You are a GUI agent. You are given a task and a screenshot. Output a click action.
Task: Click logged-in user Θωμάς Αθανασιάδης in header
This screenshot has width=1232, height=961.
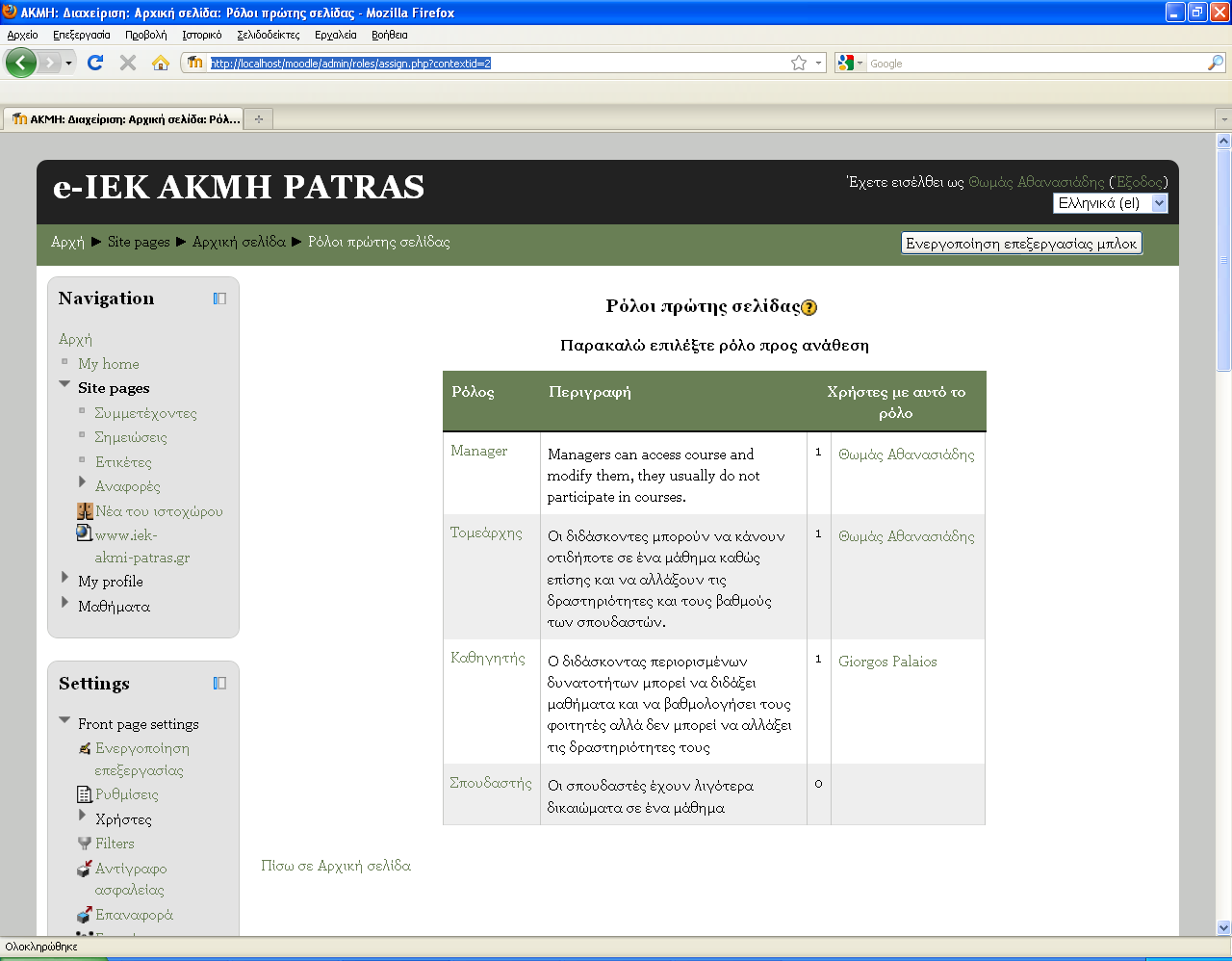pyautogui.click(x=1037, y=182)
